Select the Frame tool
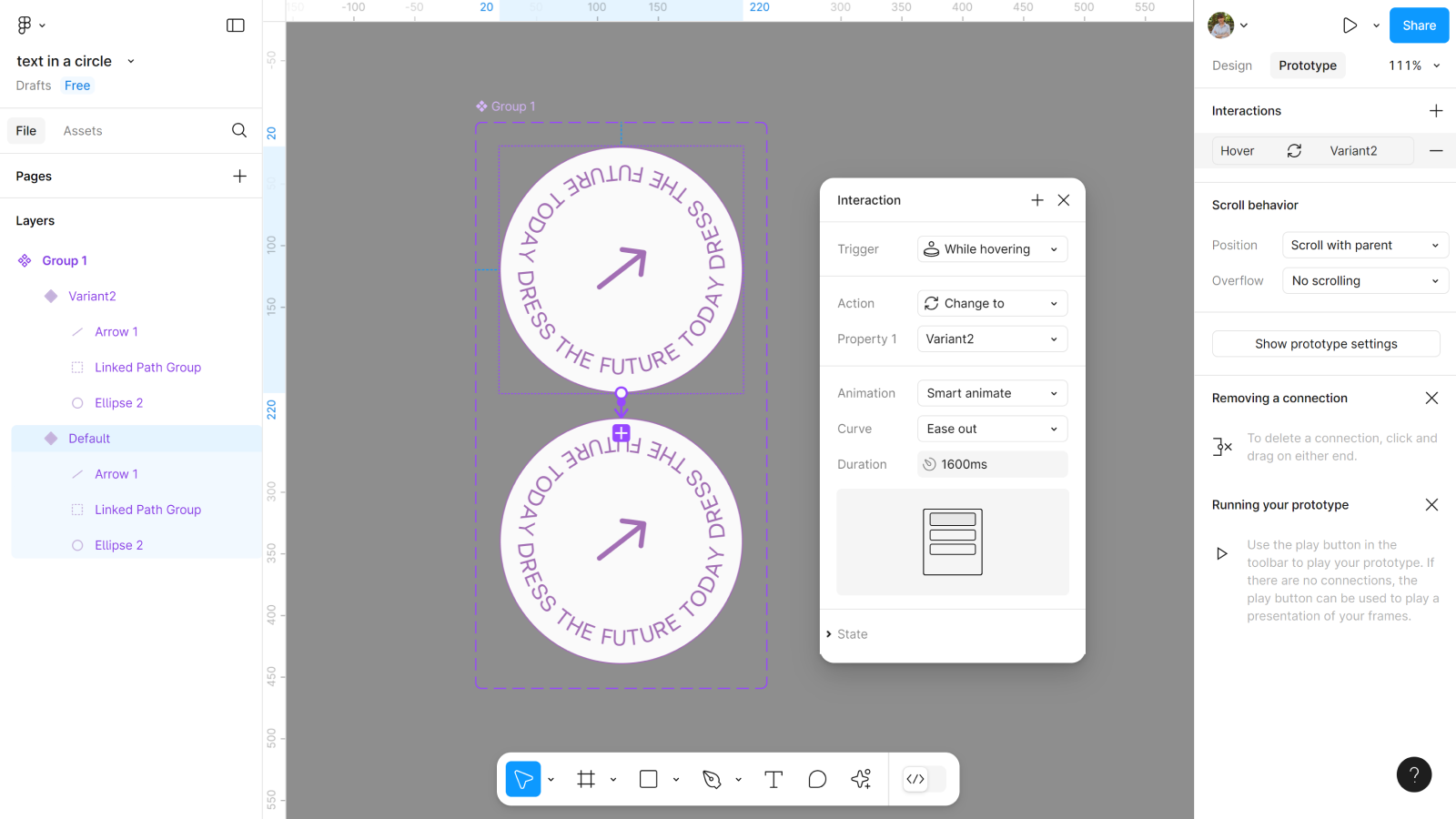 click(x=586, y=779)
